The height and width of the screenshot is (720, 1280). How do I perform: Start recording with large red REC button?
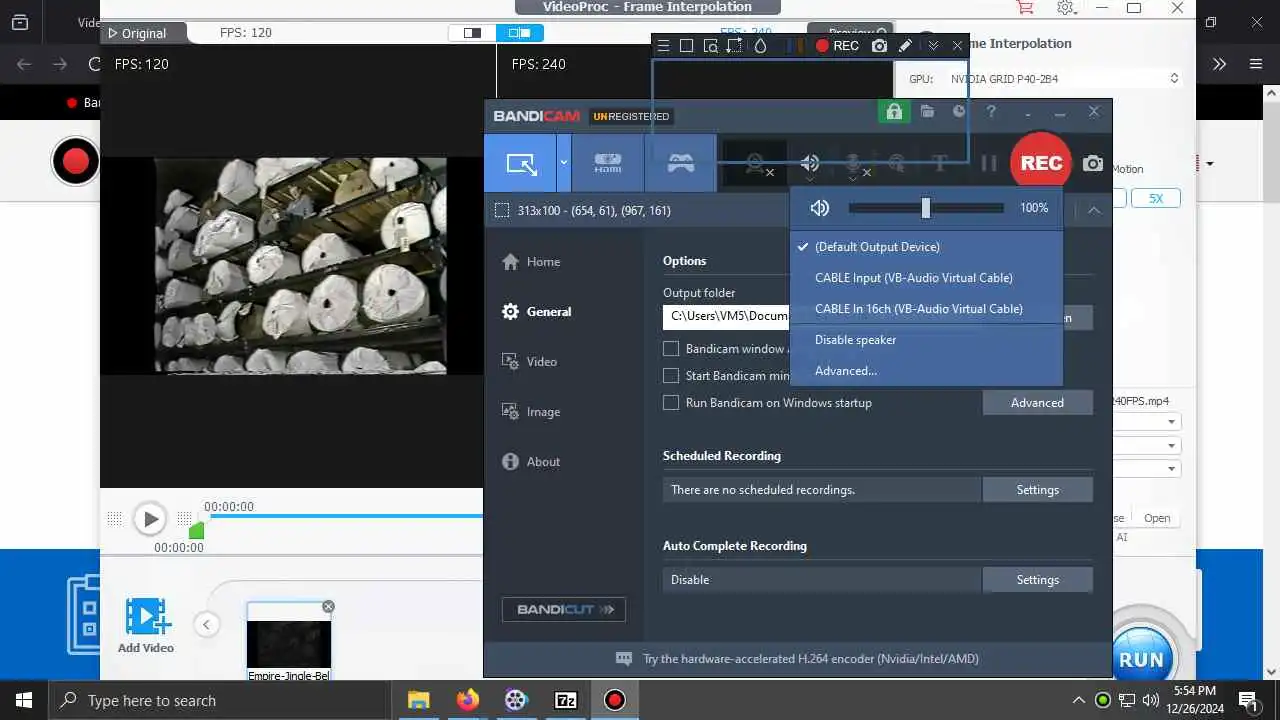1041,163
